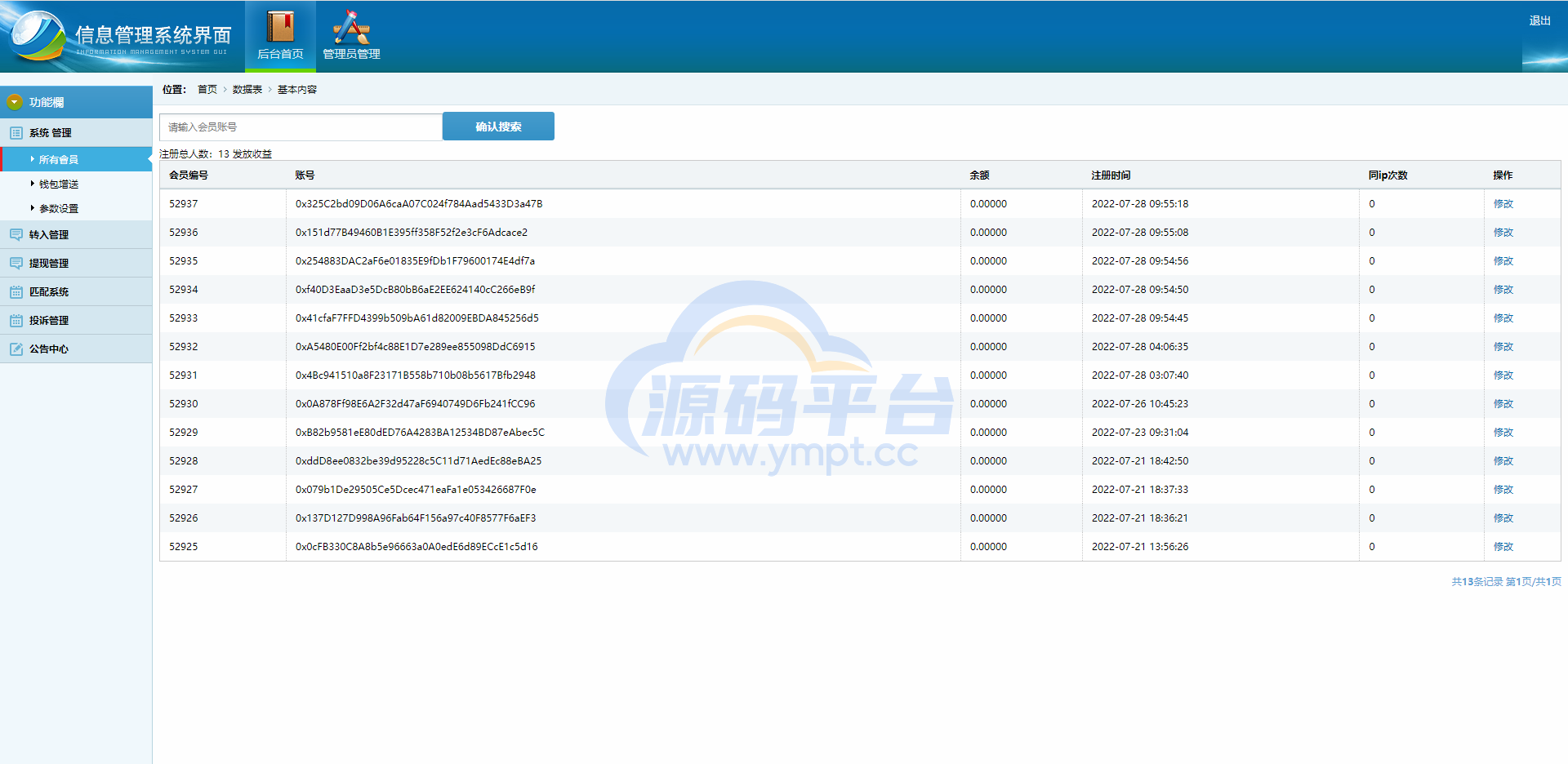
Task: Click the 匹配系统 calendar icon
Action: point(16,292)
